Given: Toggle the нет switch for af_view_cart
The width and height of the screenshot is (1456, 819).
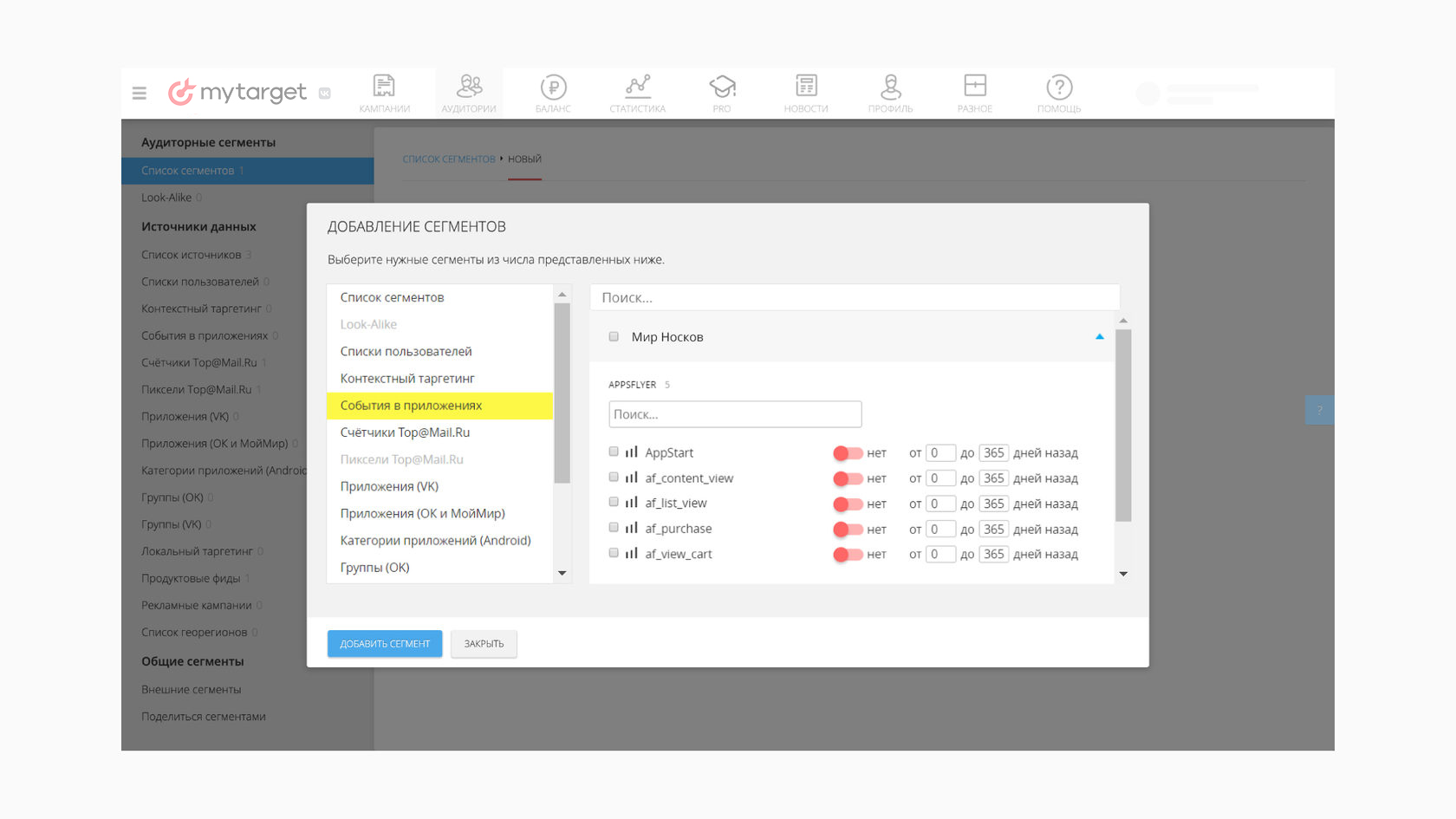Looking at the screenshot, I should click(848, 555).
